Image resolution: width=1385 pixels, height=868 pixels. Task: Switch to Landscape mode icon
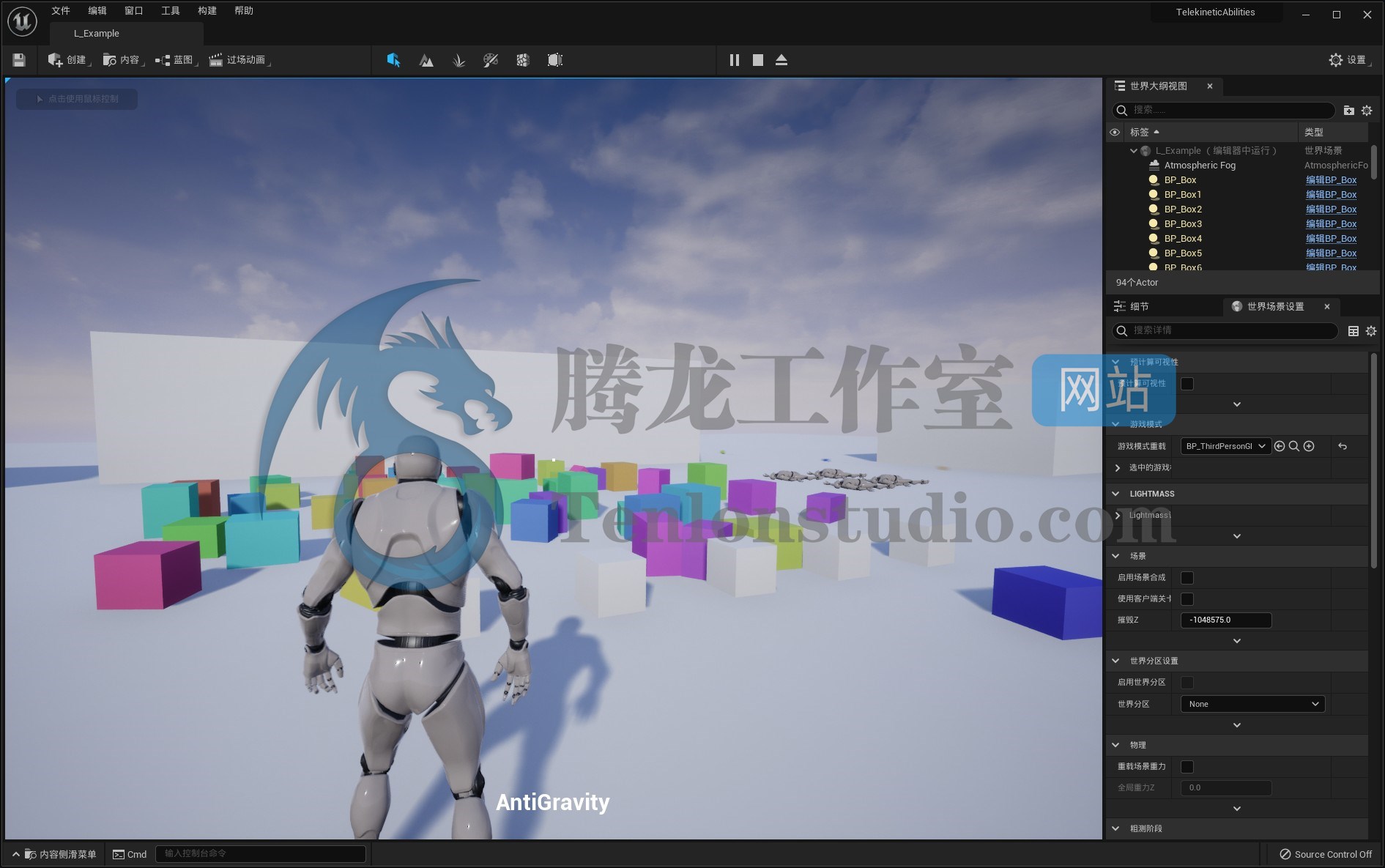426,60
